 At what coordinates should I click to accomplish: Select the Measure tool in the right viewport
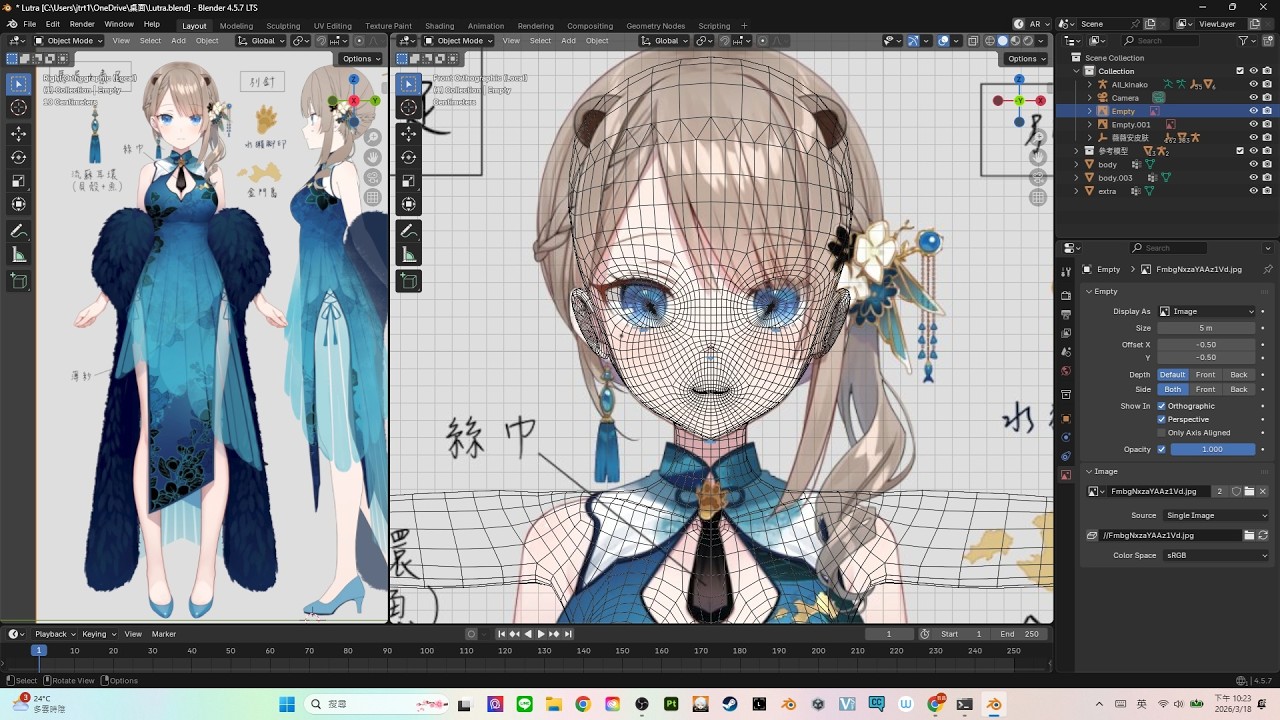tap(408, 255)
